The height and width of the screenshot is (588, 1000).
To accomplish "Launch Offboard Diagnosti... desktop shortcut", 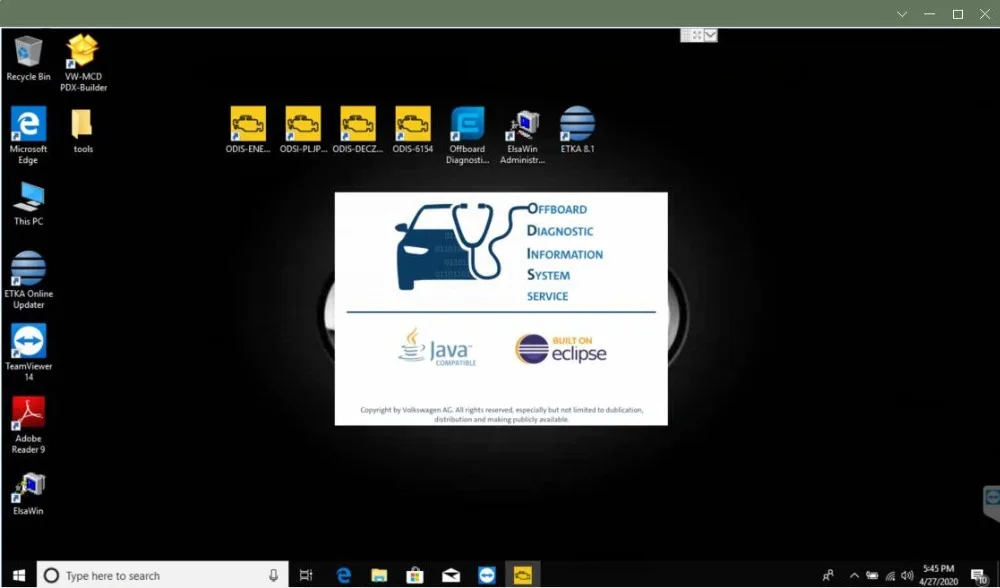I will point(467,136).
